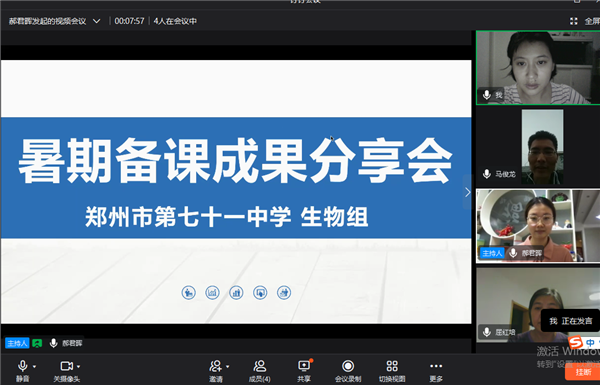
Task: Select the 我 self video thumbnail
Action: [x=538, y=68]
